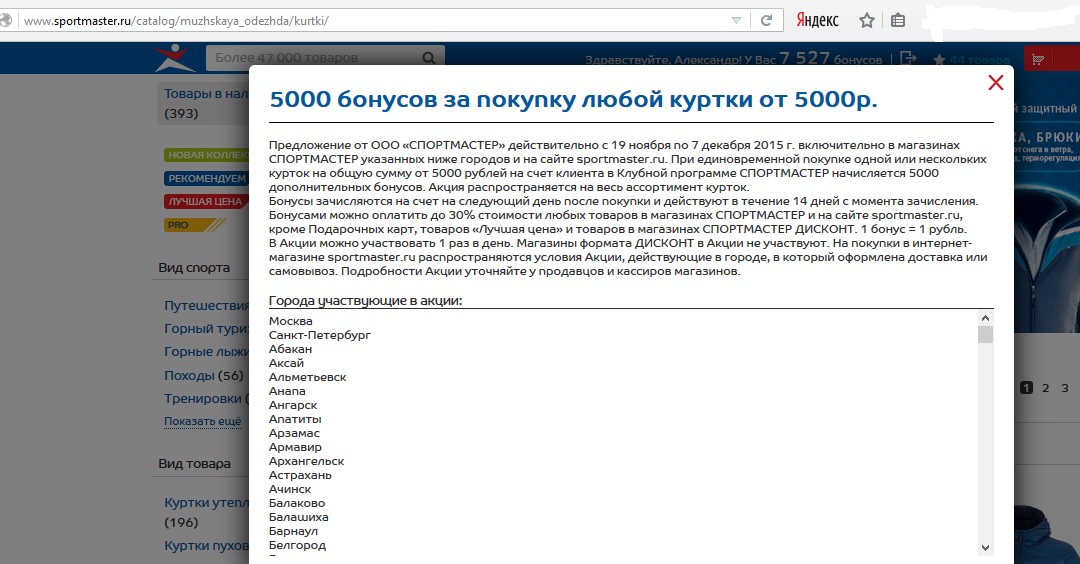The height and width of the screenshot is (564, 1080).
Task: Select the ЛУЧШАЯ ЦЕНА filter tag
Action: point(206,202)
